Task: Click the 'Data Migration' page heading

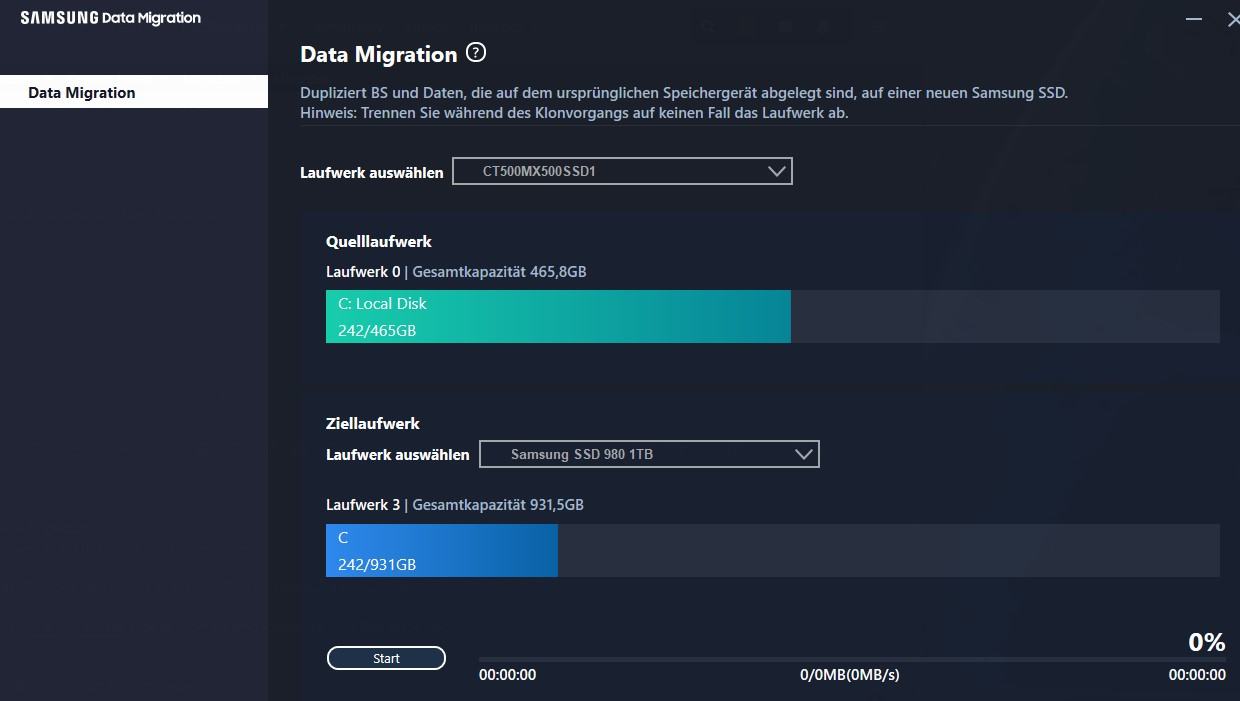Action: pos(379,54)
